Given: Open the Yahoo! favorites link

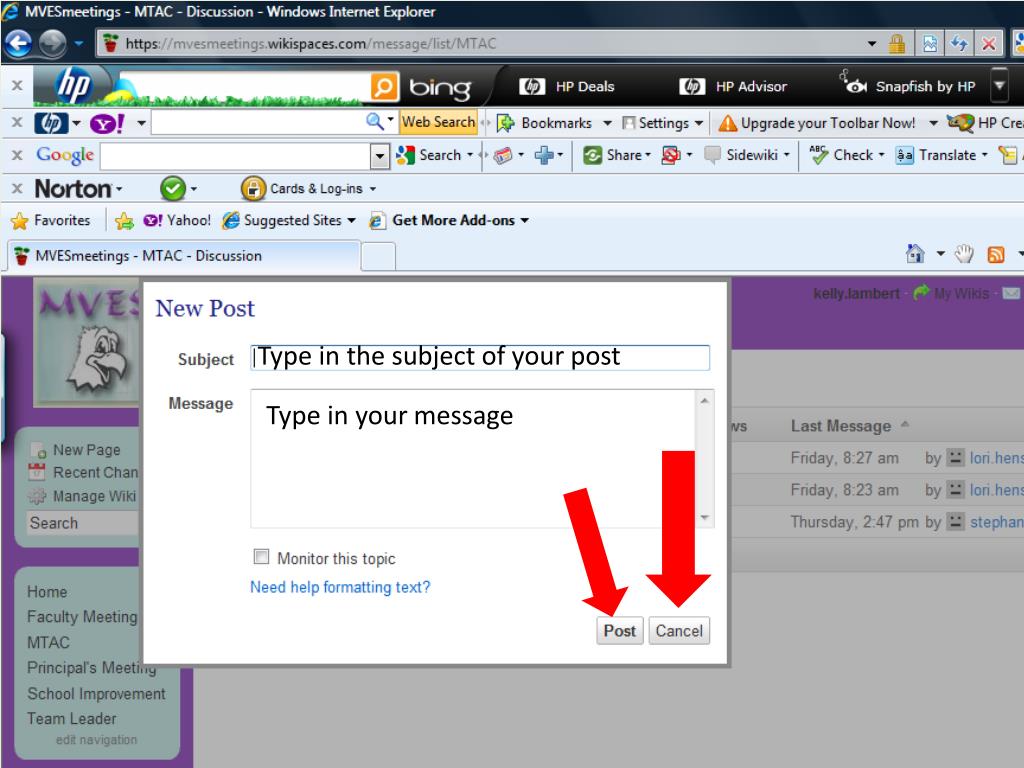Looking at the screenshot, I should click(177, 221).
